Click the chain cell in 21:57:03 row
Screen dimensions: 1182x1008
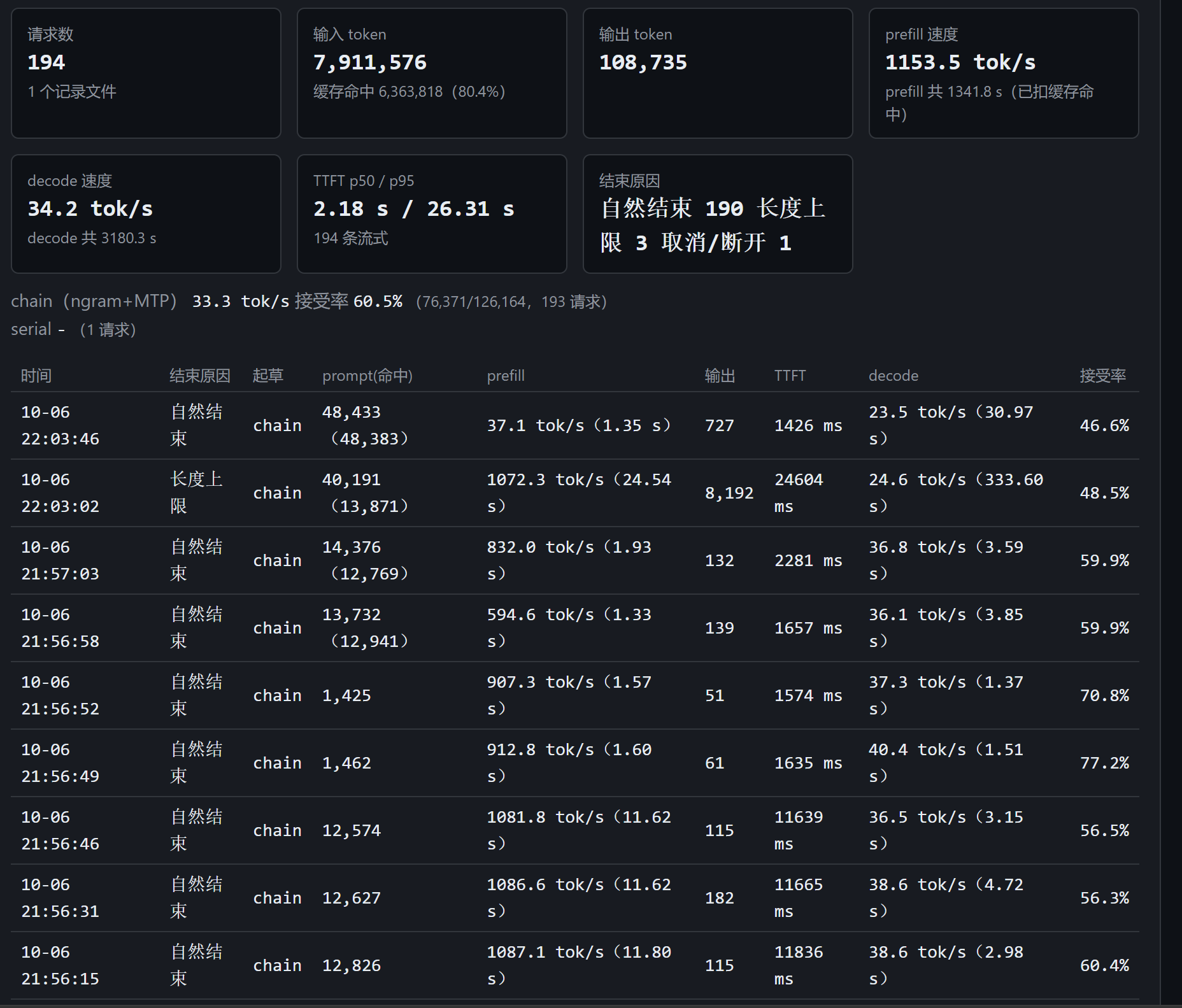pos(277,560)
